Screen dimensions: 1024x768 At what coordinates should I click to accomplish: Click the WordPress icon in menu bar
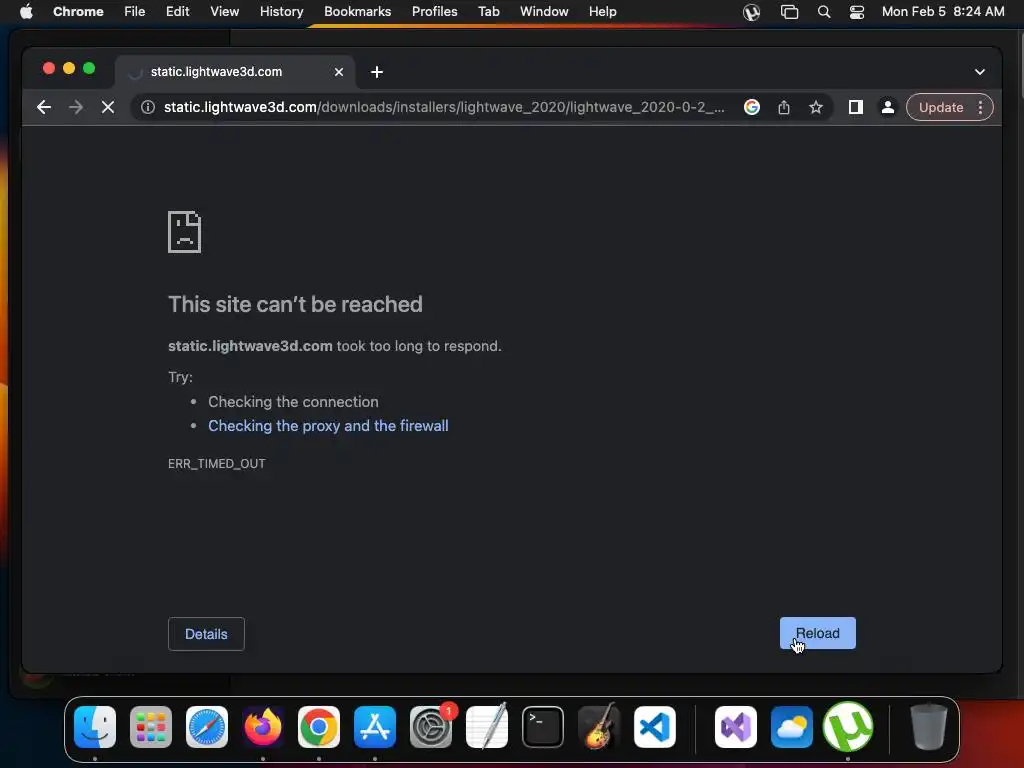[x=752, y=12]
